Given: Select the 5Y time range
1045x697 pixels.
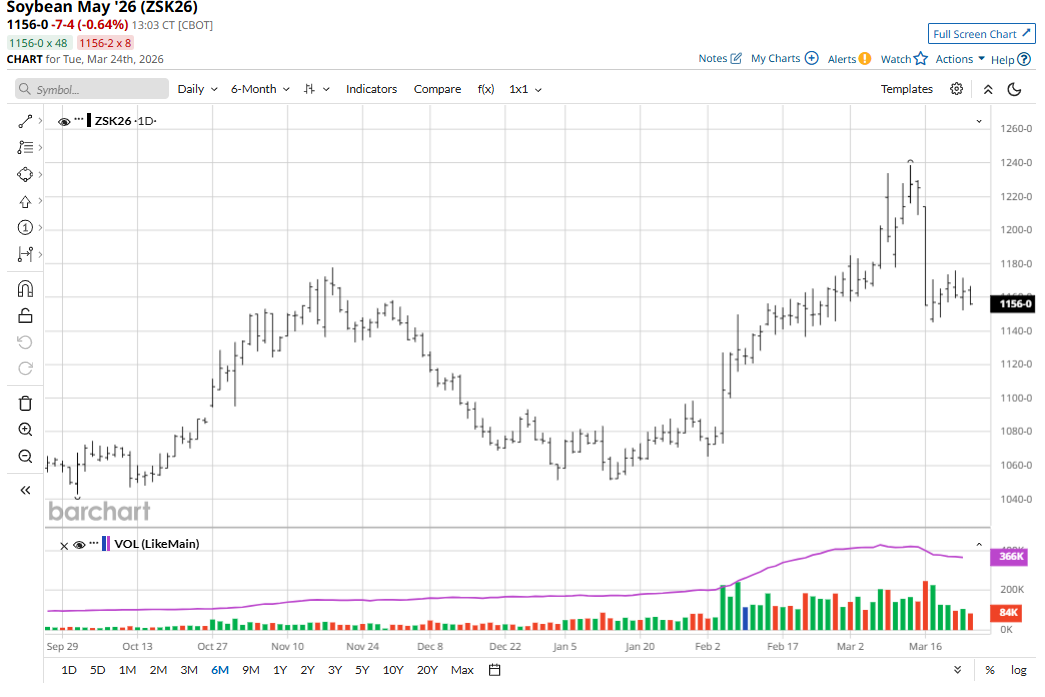Looking at the screenshot, I should [x=362, y=670].
